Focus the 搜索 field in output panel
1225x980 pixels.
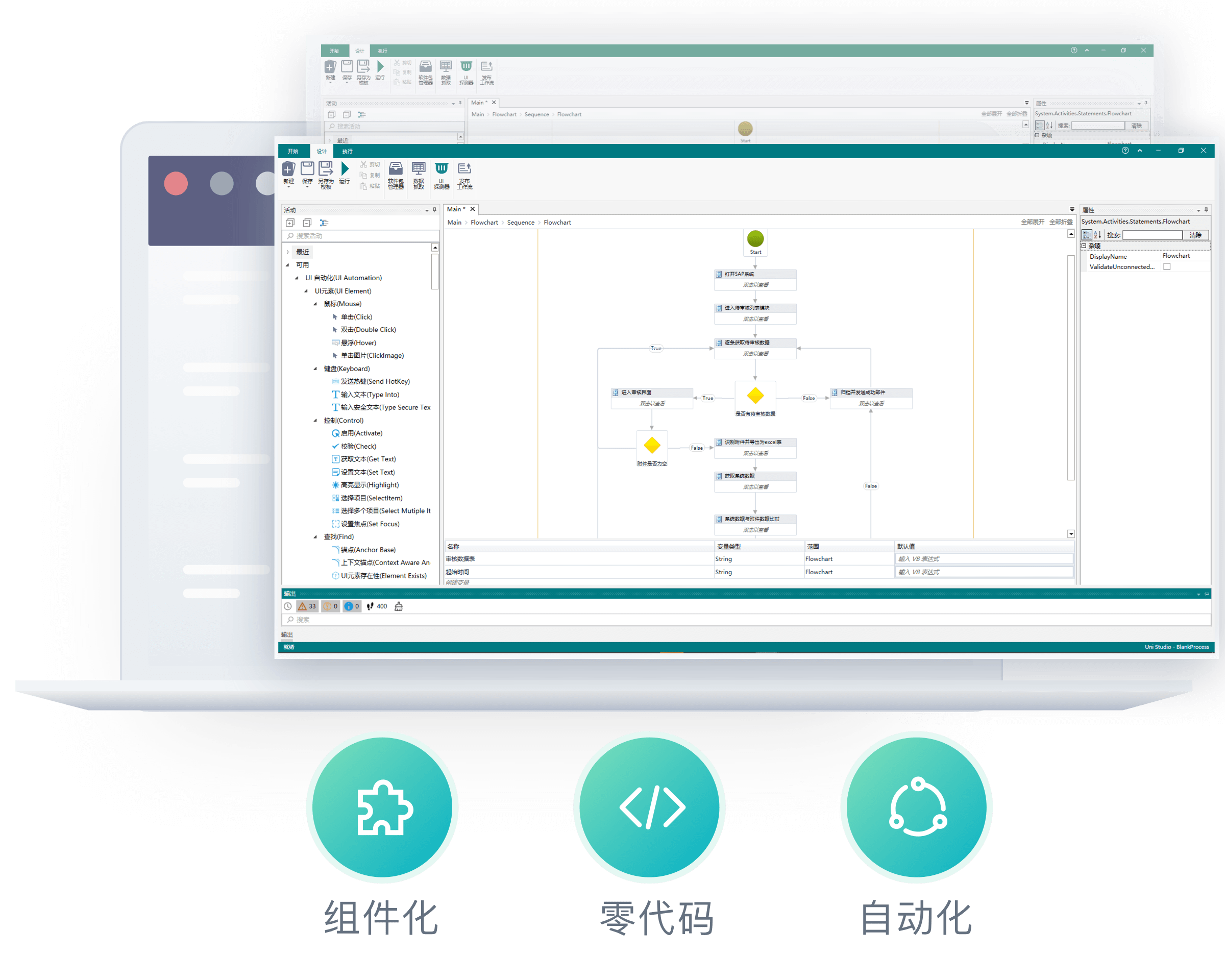(747, 620)
